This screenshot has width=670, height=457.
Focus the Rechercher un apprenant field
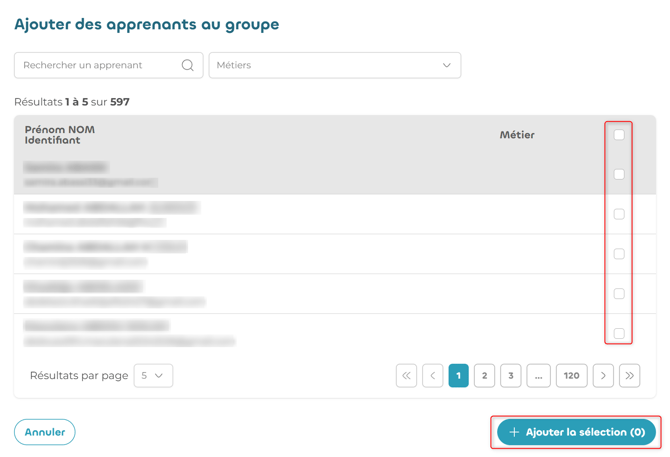click(109, 65)
